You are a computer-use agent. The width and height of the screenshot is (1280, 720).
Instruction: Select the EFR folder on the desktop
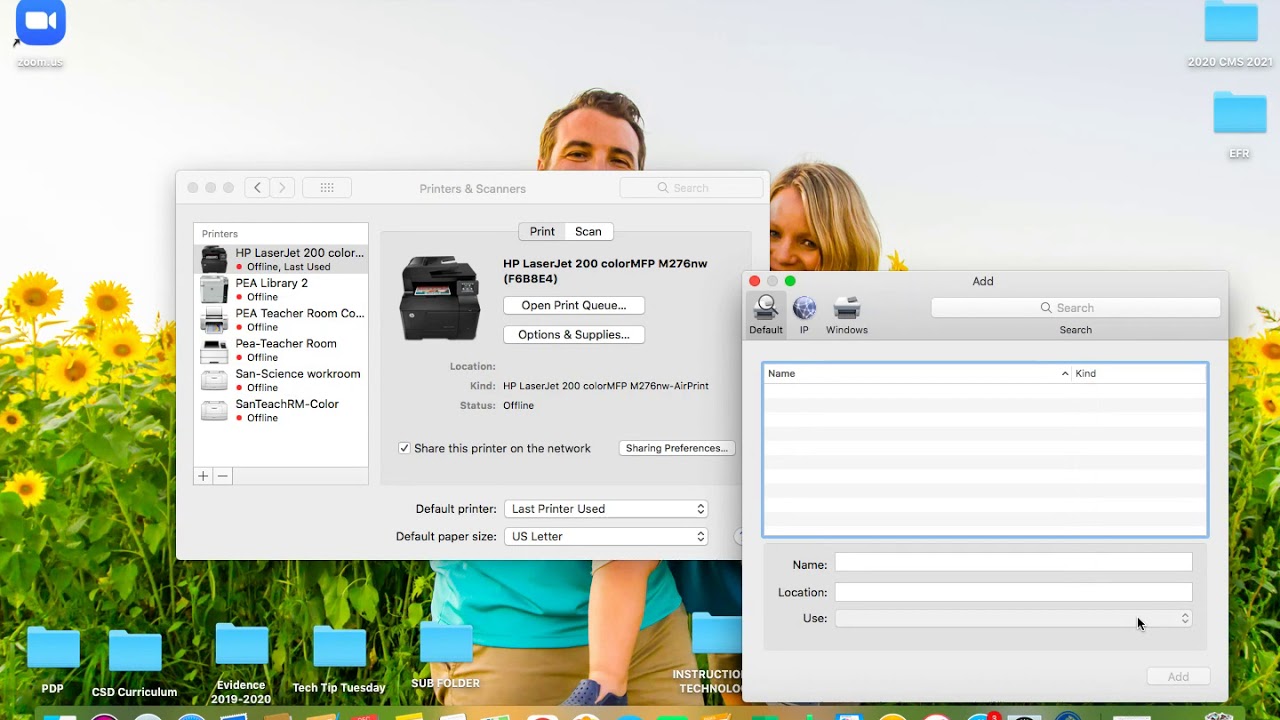click(x=1240, y=125)
